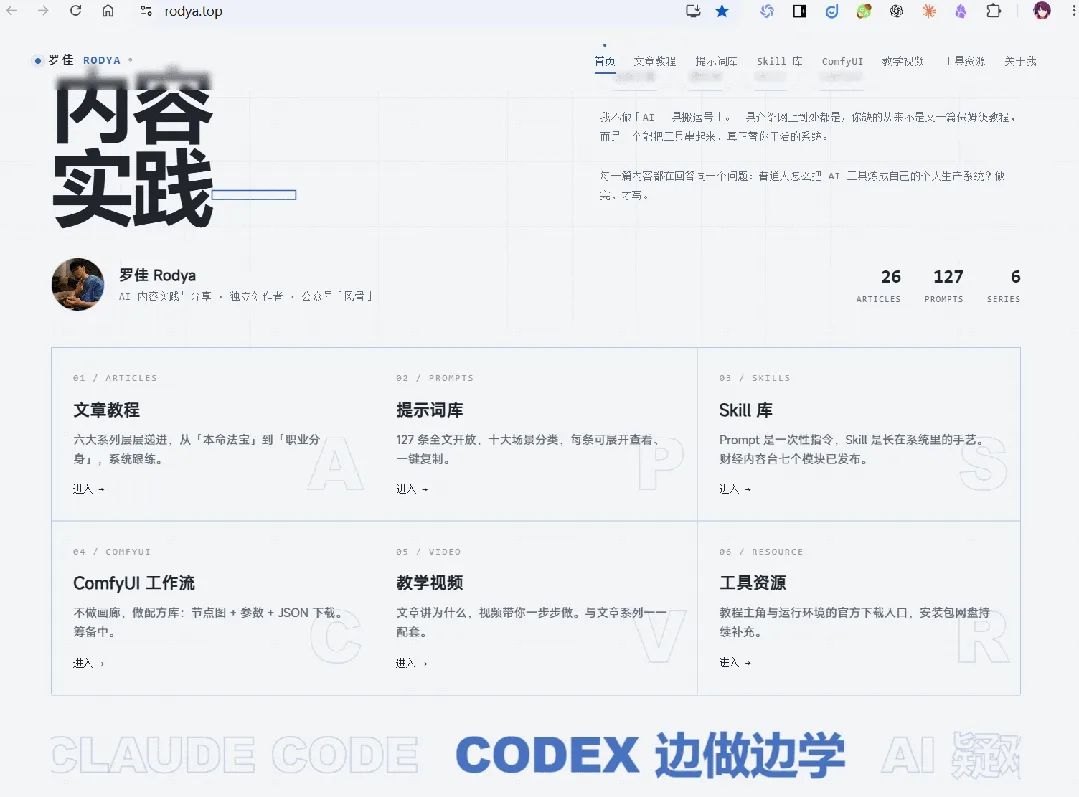Click the 05 / VIDEO label
Screen dimensions: 1079x797
pos(428,552)
